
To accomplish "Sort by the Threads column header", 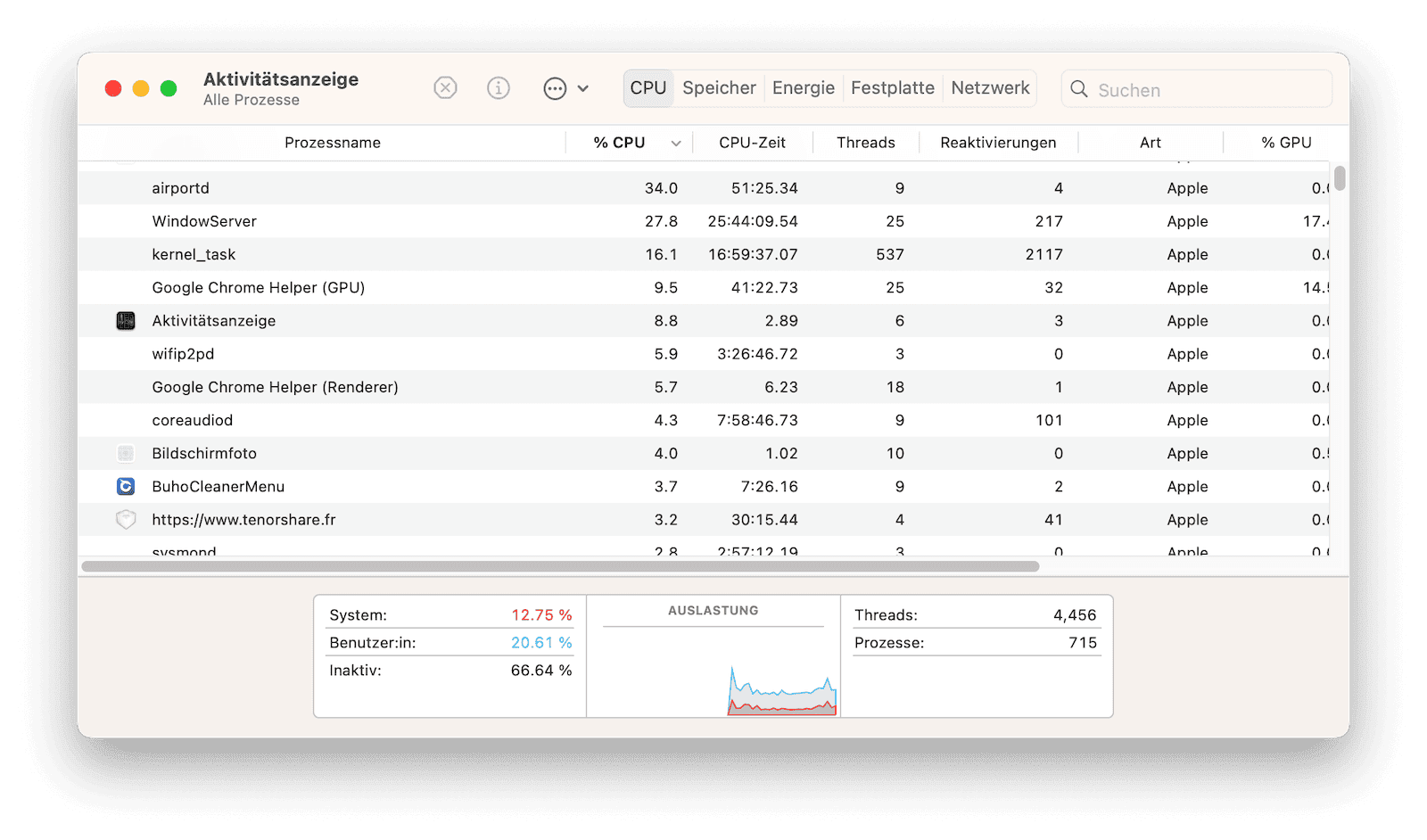I will tap(866, 143).
